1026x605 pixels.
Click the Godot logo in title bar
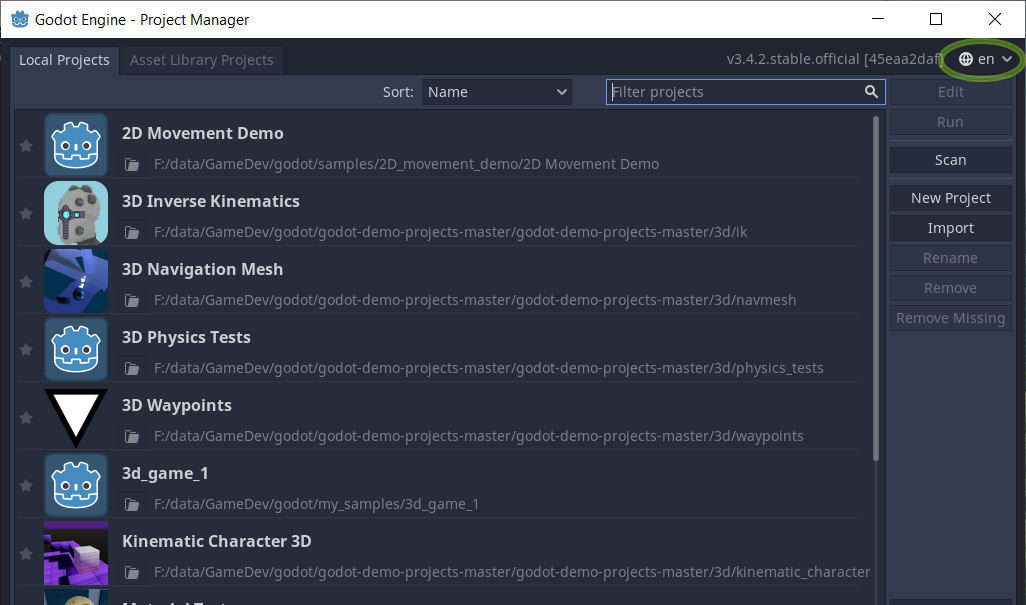click(x=20, y=20)
